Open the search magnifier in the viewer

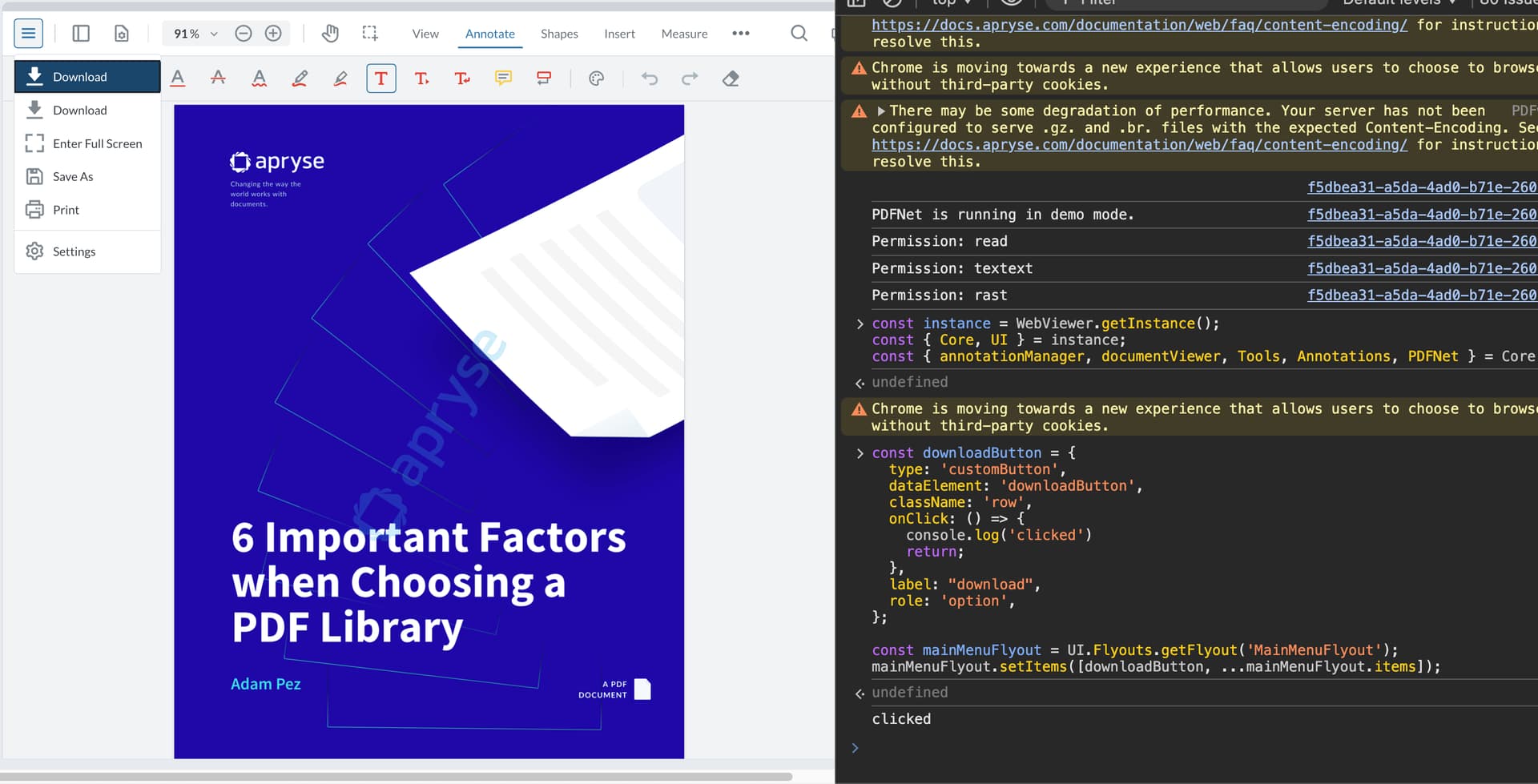point(799,34)
